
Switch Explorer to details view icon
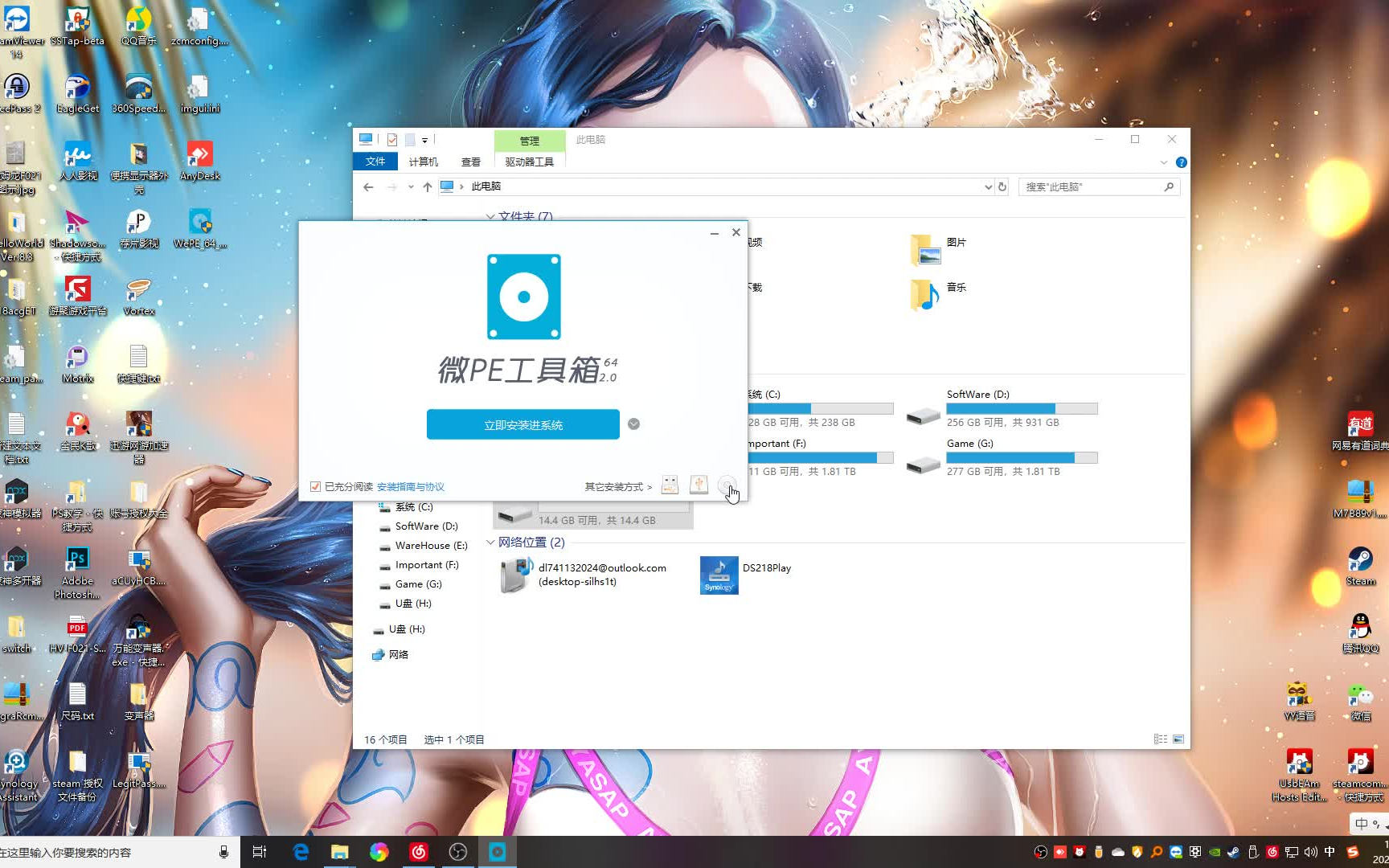pos(1161,739)
